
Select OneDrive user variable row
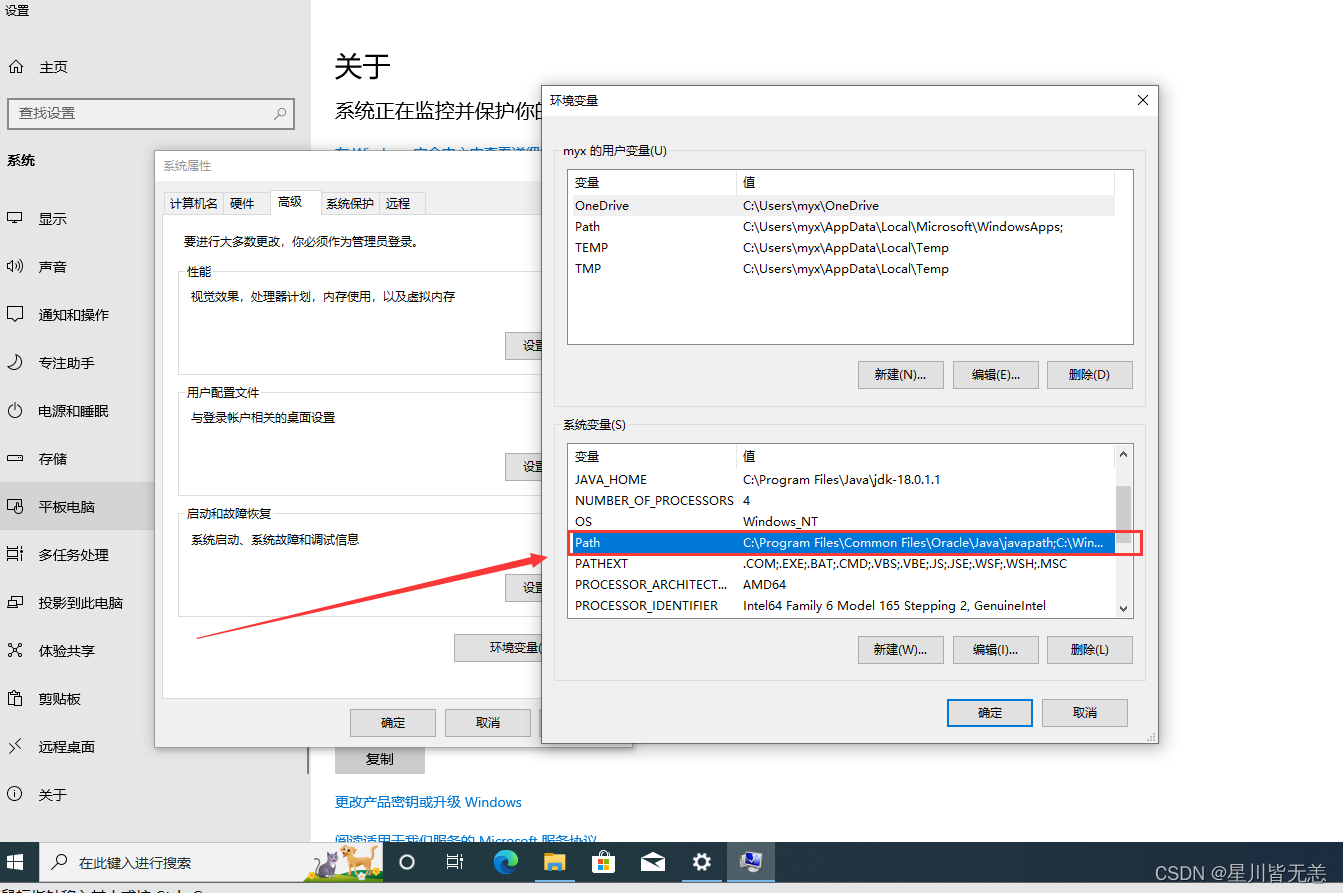pyautogui.click(x=841, y=205)
